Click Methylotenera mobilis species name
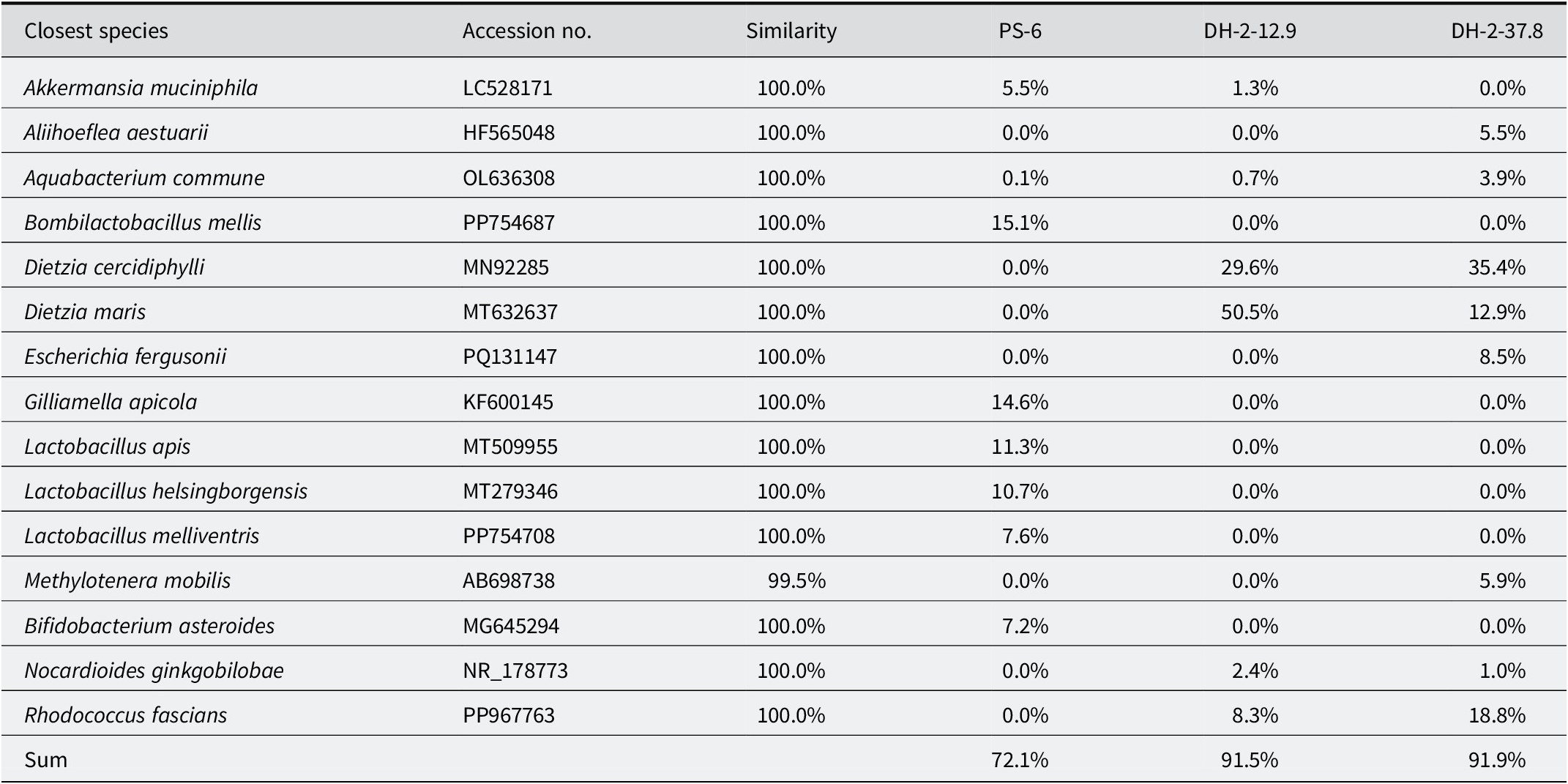The image size is (1568, 784). (127, 580)
